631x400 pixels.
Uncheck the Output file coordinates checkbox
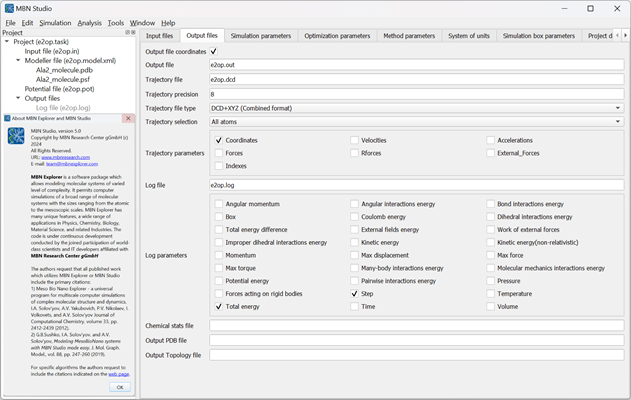coord(214,51)
